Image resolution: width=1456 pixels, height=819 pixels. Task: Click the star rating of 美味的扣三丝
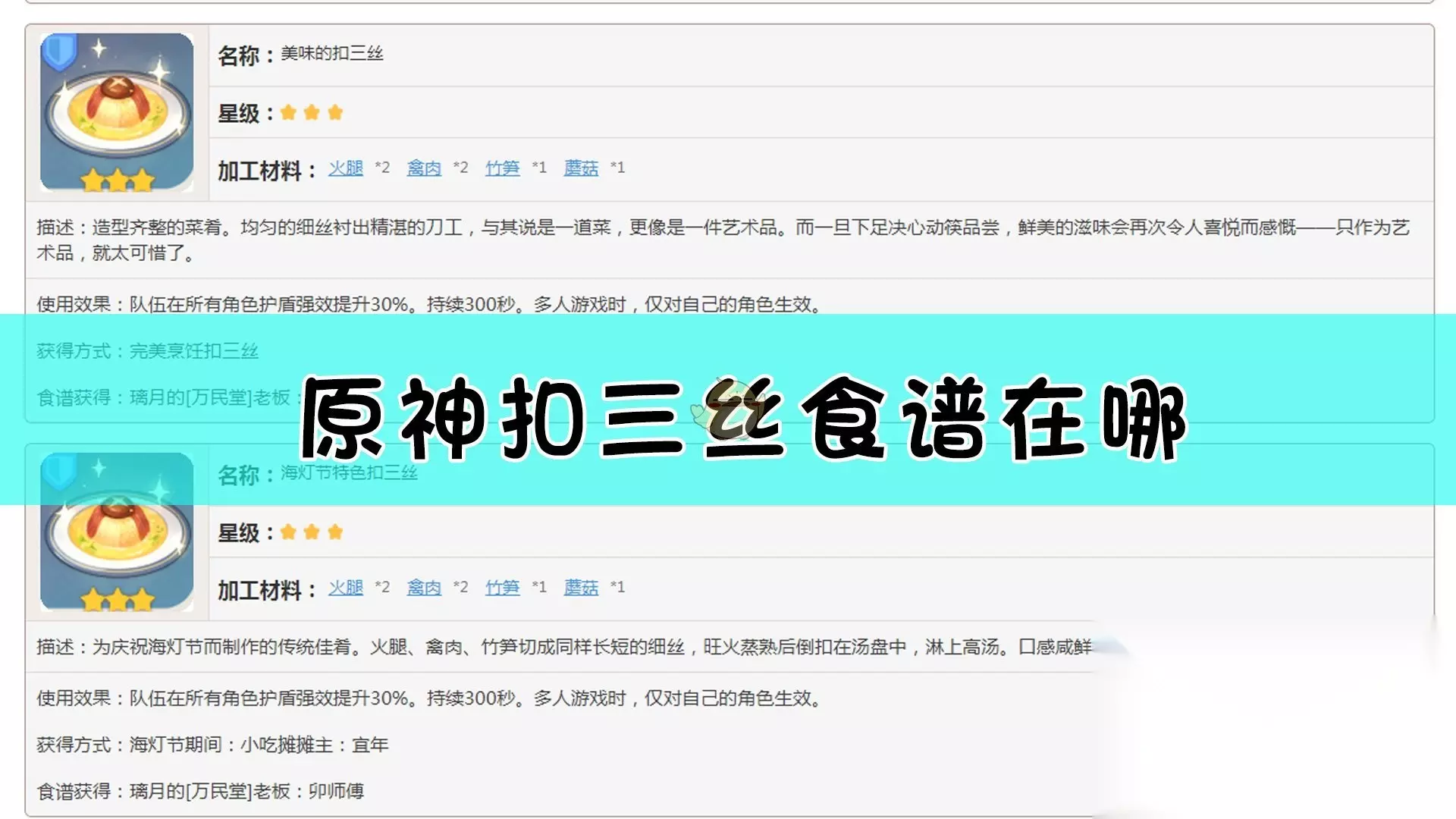(x=311, y=113)
